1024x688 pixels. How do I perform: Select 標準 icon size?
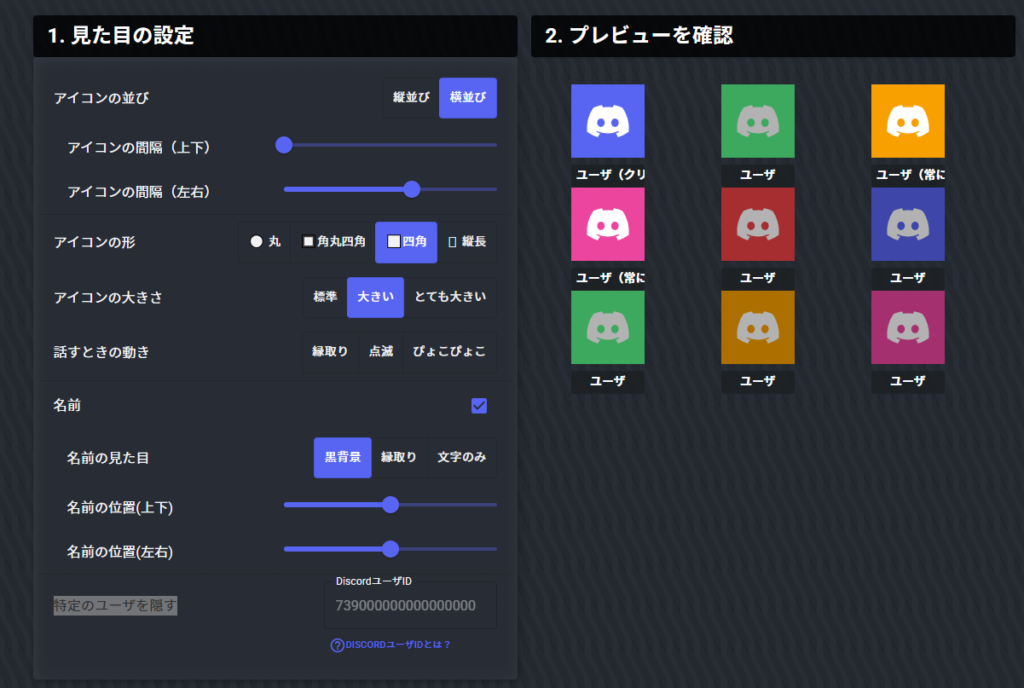[x=325, y=298]
